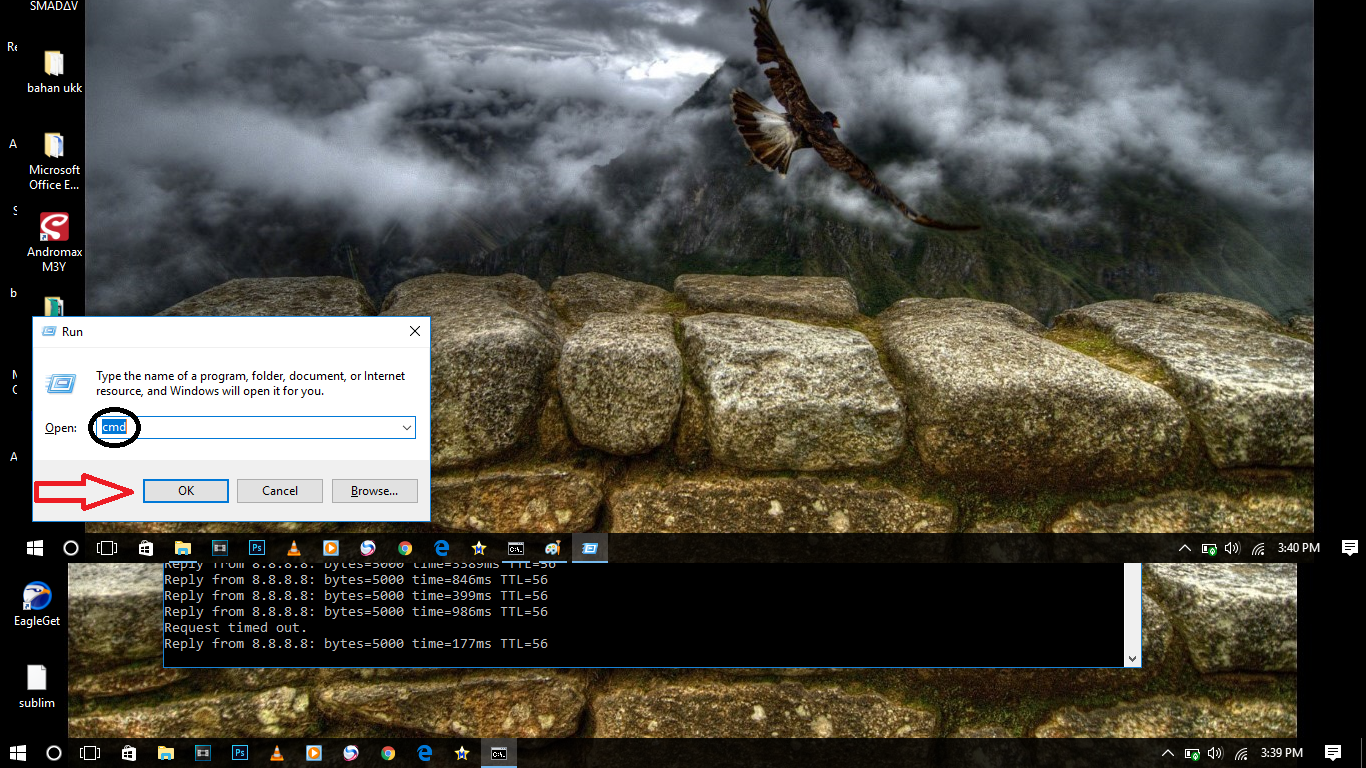Viewport: 1366px width, 768px height.
Task: Click the reply line with time=177ms
Action: coord(356,644)
